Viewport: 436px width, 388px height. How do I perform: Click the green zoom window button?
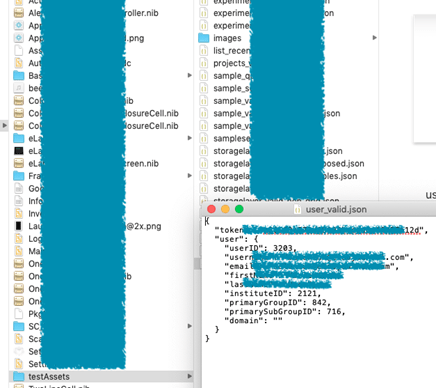tap(239, 209)
